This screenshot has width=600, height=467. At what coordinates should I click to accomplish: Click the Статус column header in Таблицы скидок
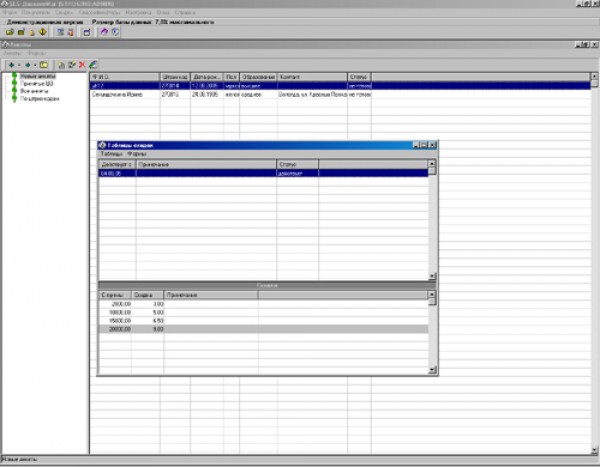(297, 165)
